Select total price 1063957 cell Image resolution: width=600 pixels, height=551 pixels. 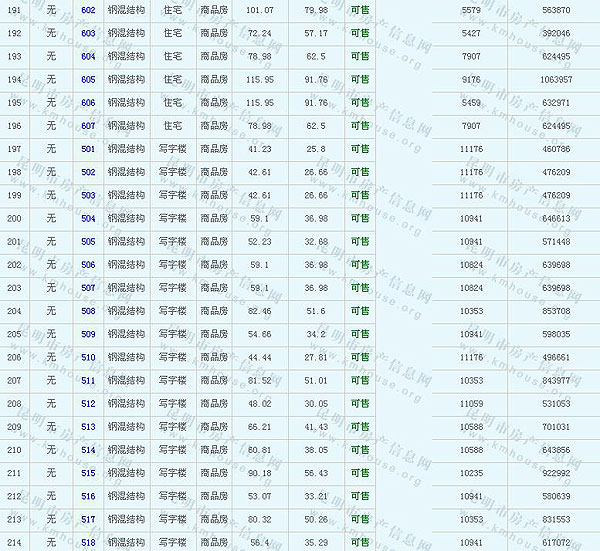click(x=555, y=79)
